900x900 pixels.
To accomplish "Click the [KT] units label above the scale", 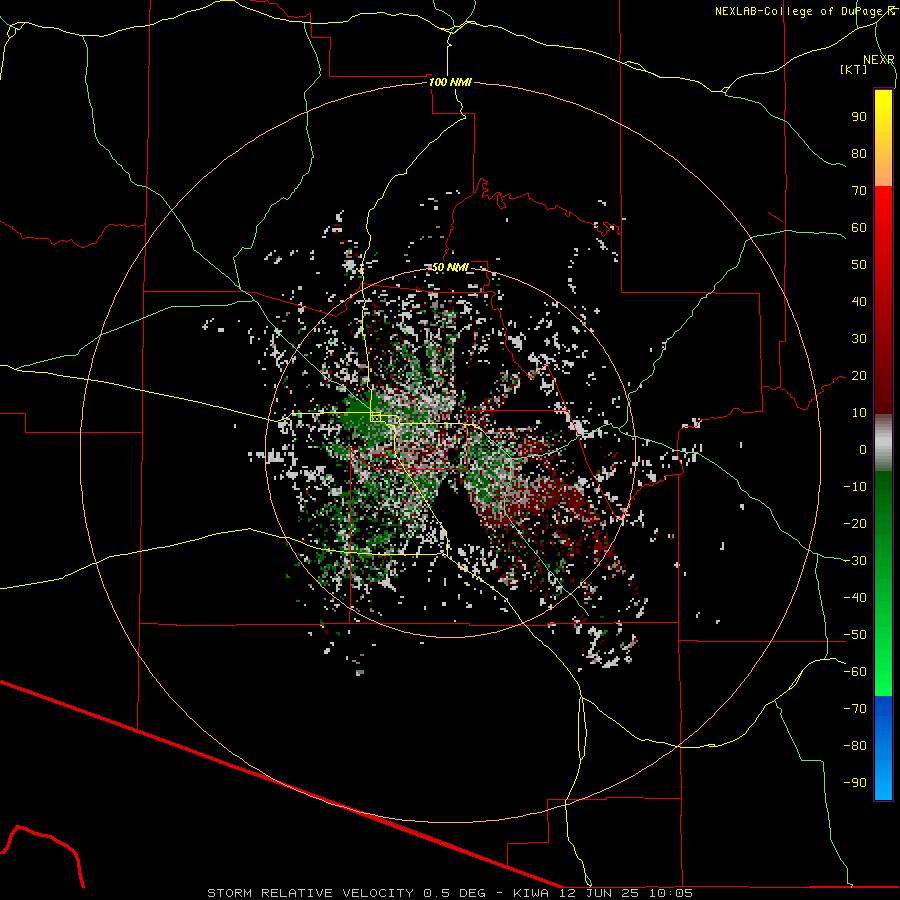I will click(853, 69).
